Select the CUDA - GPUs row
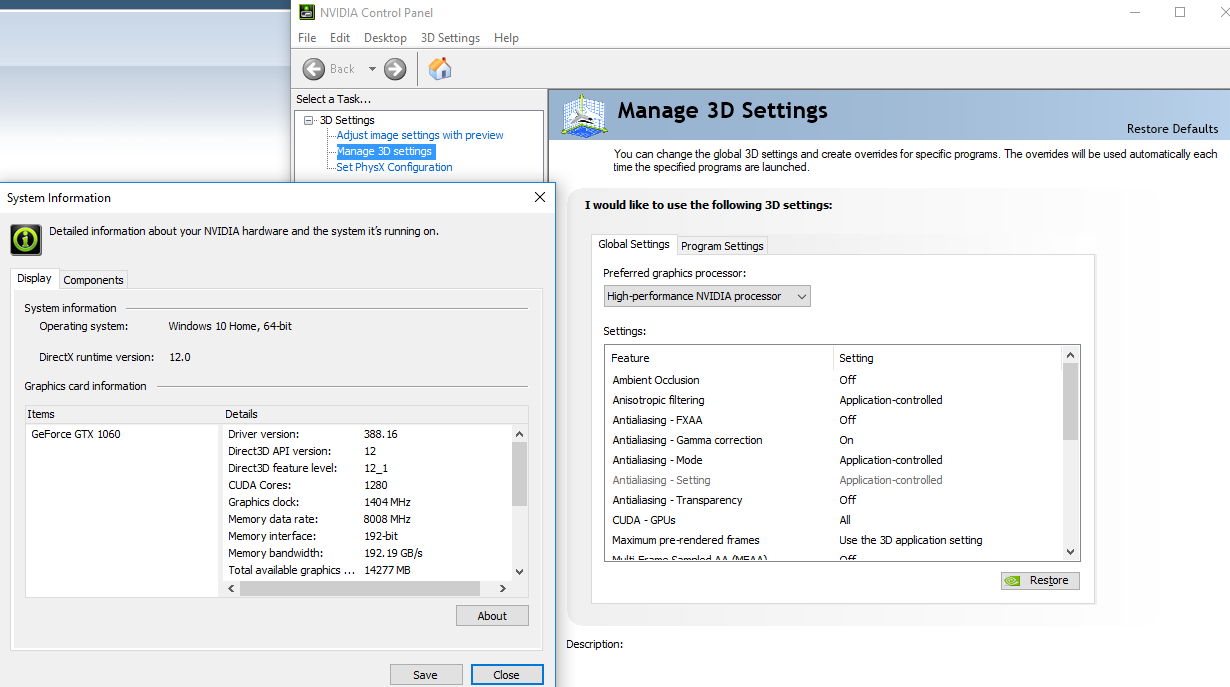1230x687 pixels. click(834, 520)
